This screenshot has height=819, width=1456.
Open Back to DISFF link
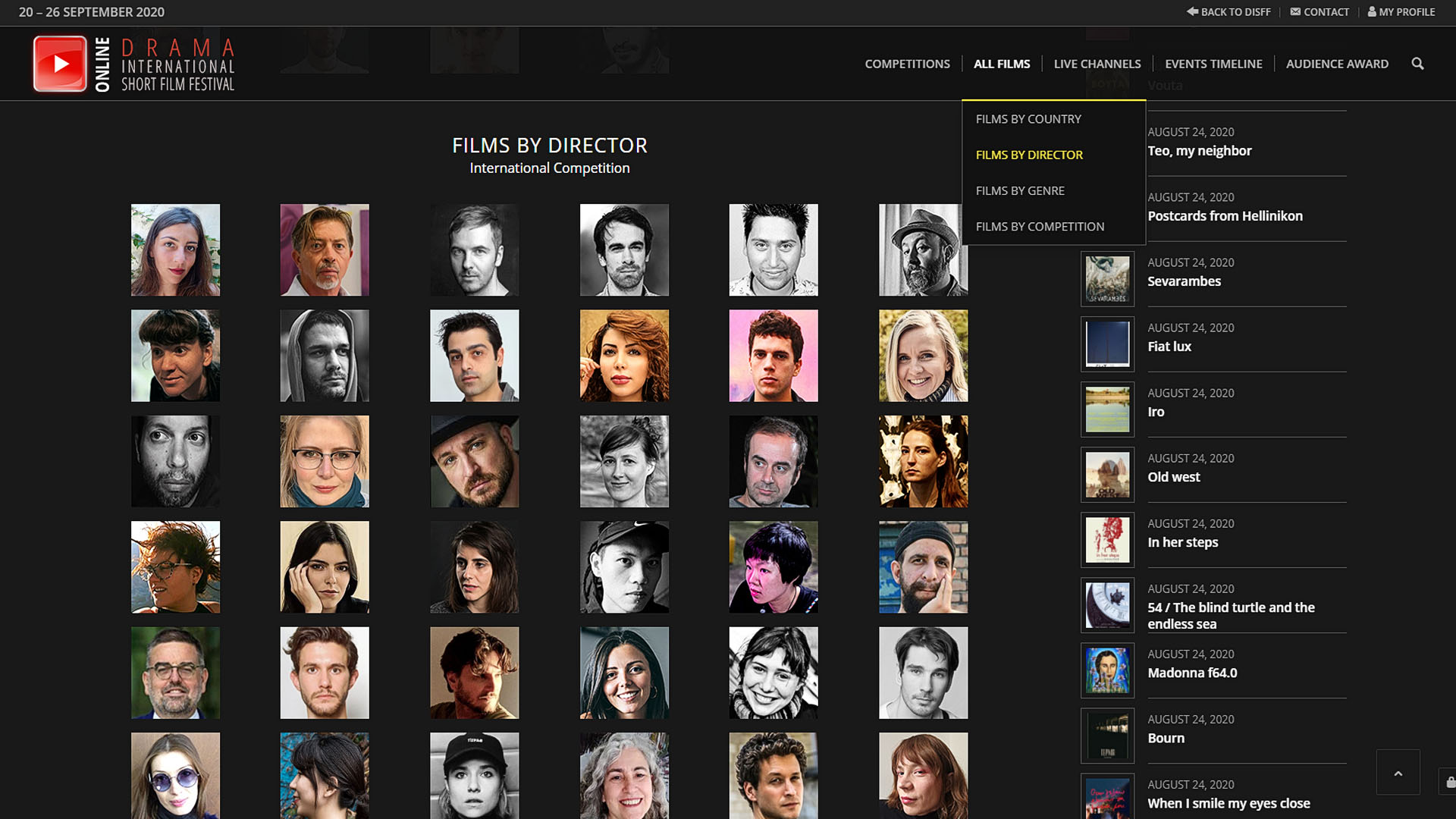[1228, 12]
